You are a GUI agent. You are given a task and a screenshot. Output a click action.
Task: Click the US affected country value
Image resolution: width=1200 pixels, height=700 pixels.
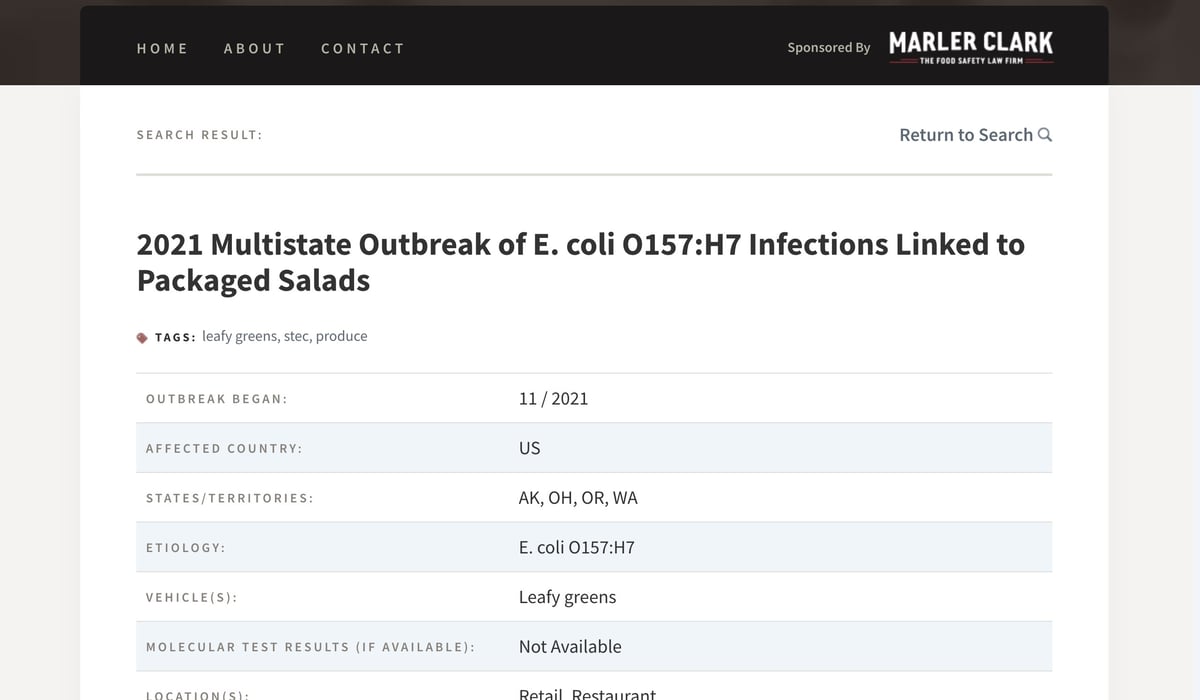[530, 448]
